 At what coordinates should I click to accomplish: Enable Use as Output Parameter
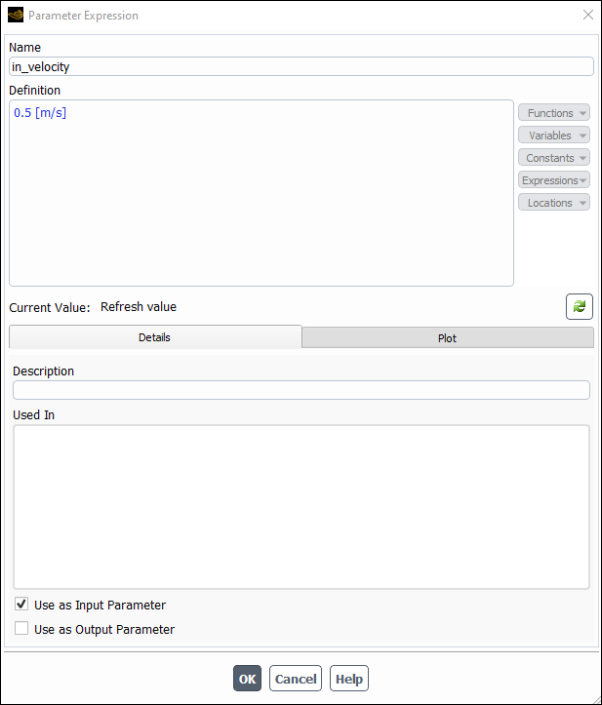[21, 628]
